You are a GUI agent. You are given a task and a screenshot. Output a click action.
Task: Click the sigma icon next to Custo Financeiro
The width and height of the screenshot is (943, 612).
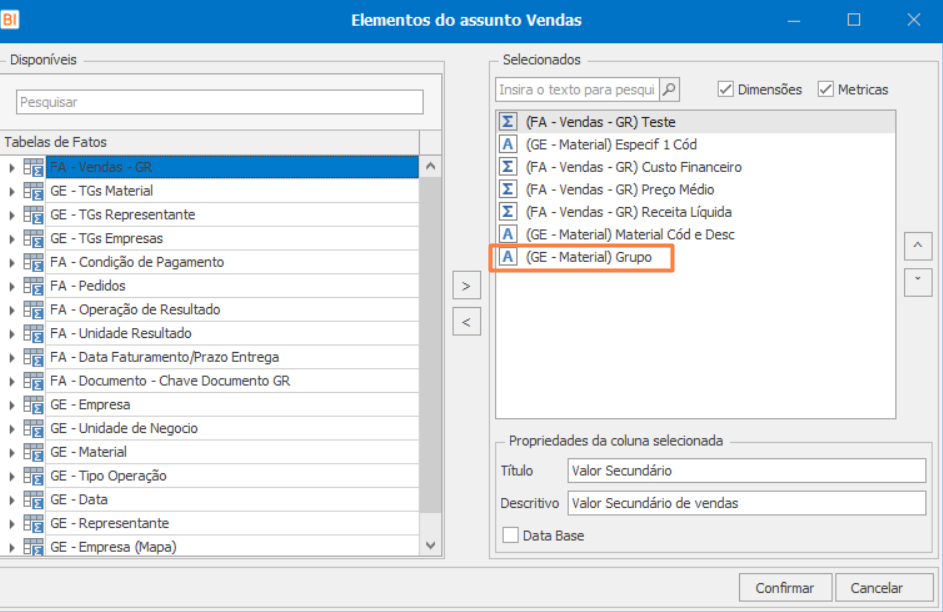coord(508,167)
